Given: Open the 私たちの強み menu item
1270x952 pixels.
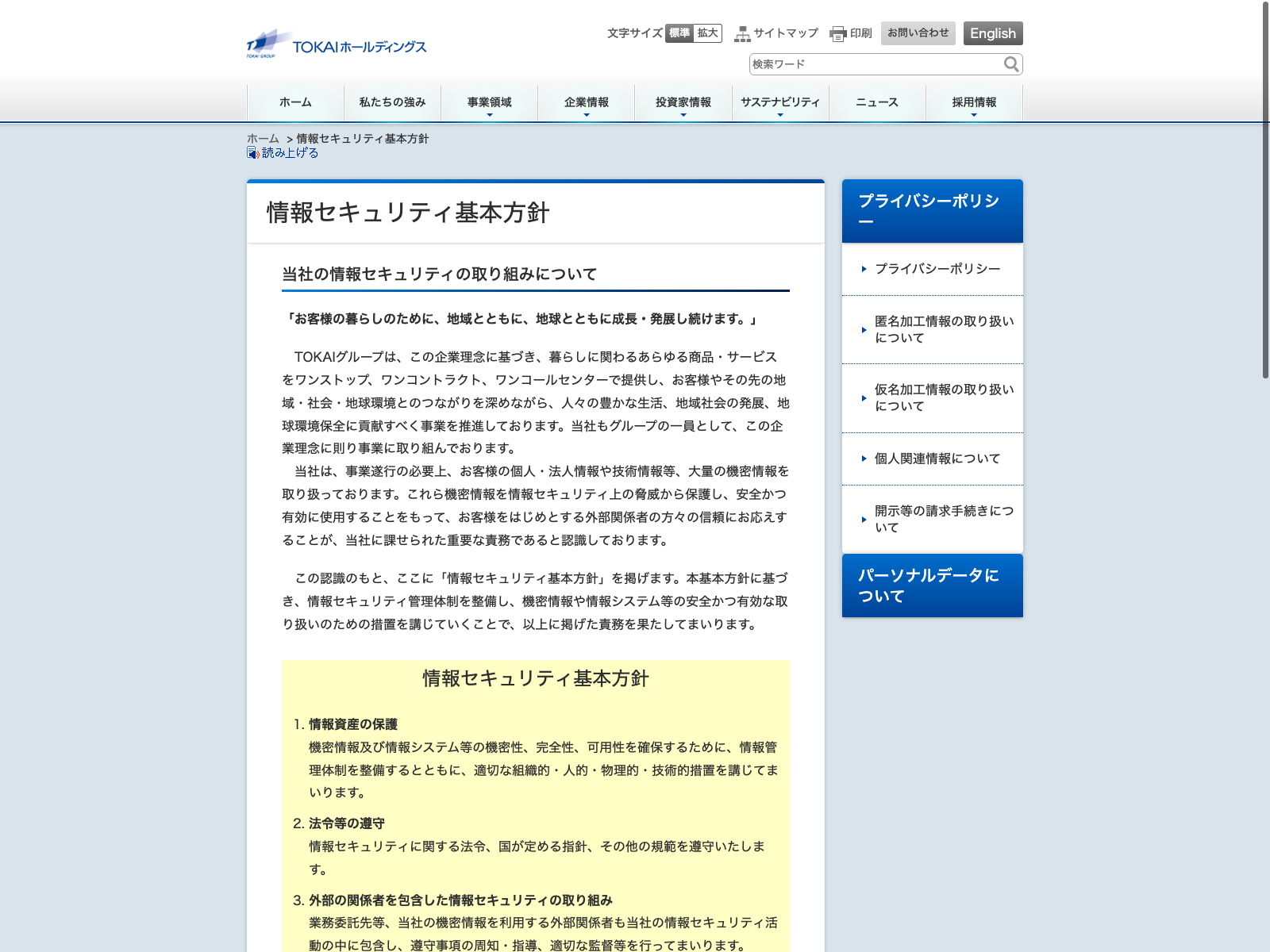Looking at the screenshot, I should pyautogui.click(x=392, y=102).
